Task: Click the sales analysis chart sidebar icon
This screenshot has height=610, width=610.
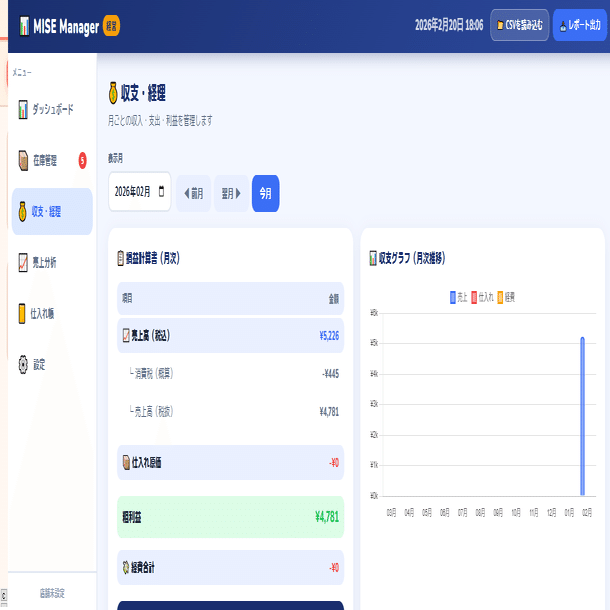Action: point(23,263)
